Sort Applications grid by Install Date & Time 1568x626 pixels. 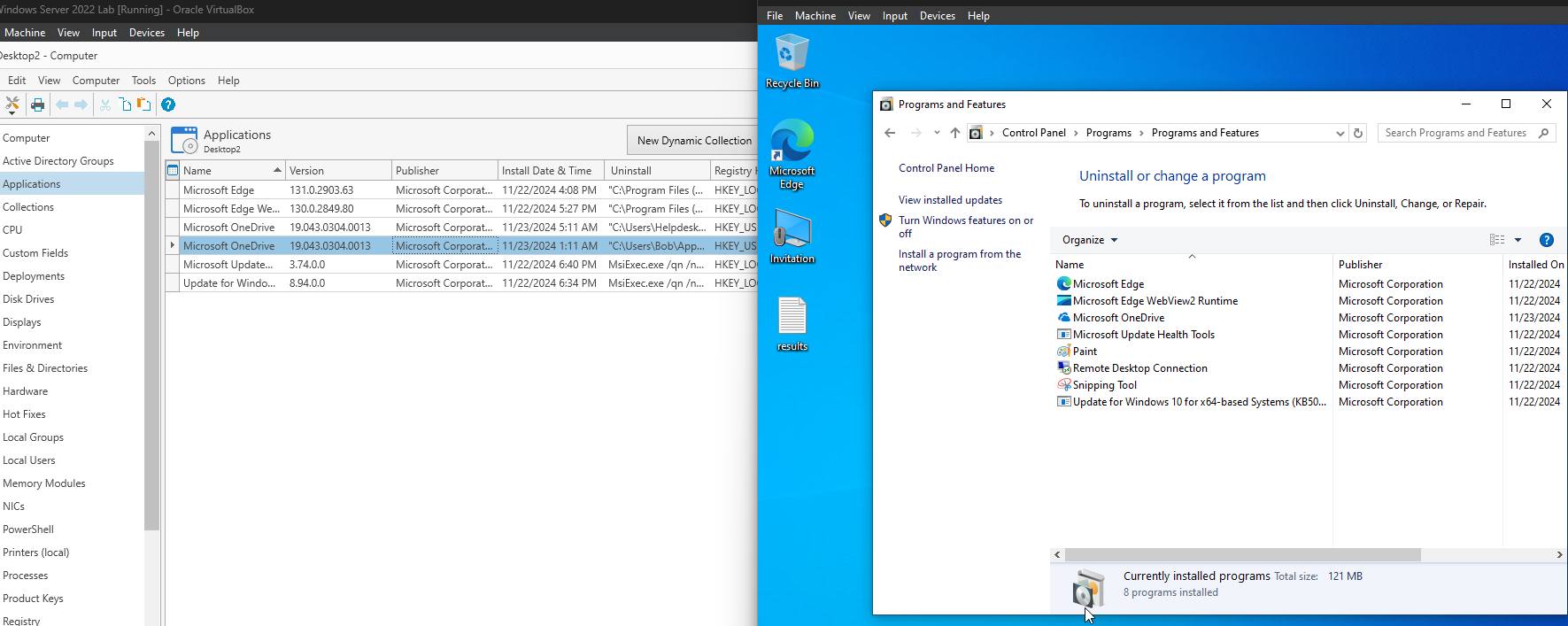pos(551,170)
